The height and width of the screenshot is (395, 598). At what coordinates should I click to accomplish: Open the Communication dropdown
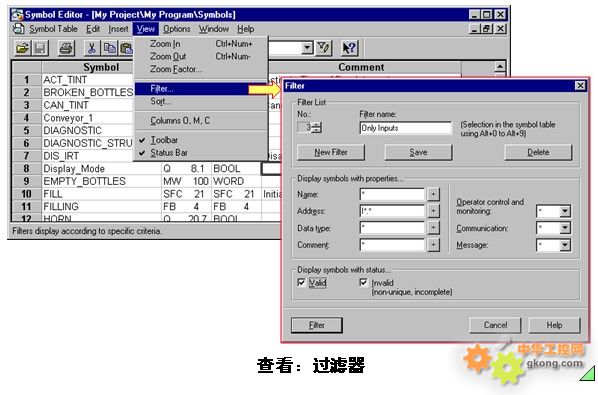click(x=565, y=228)
